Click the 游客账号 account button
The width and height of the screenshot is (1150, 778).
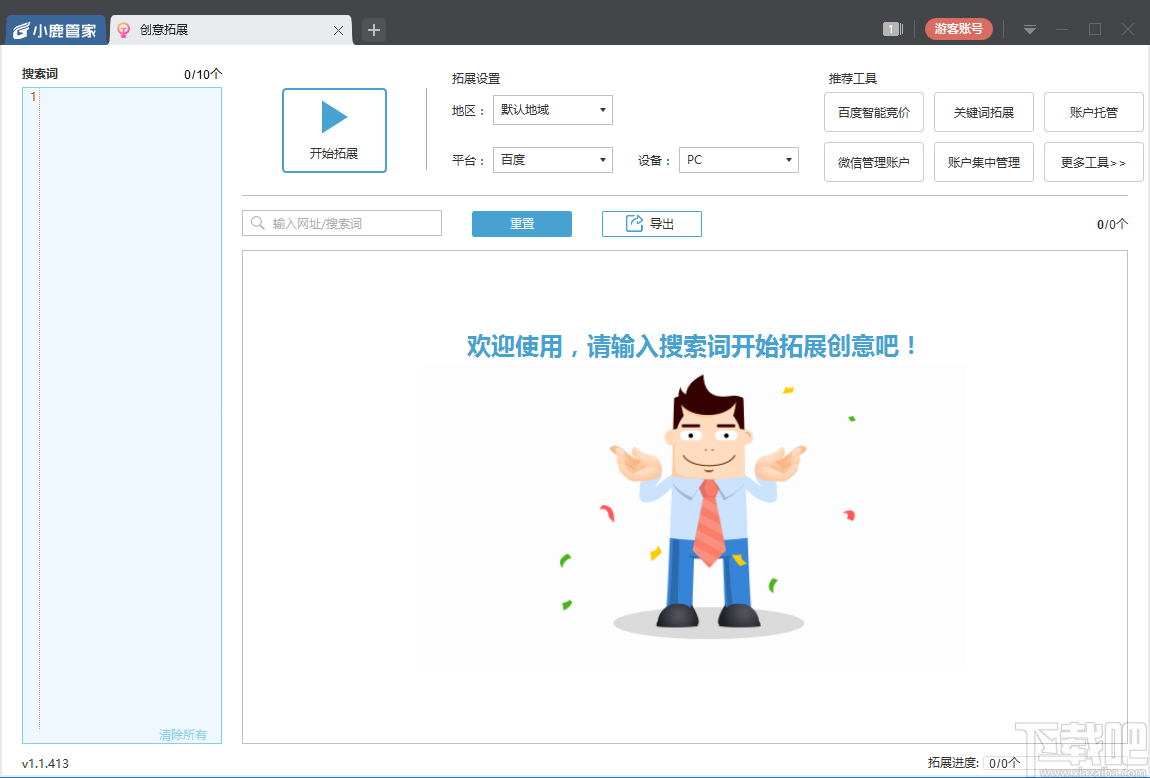click(x=957, y=29)
